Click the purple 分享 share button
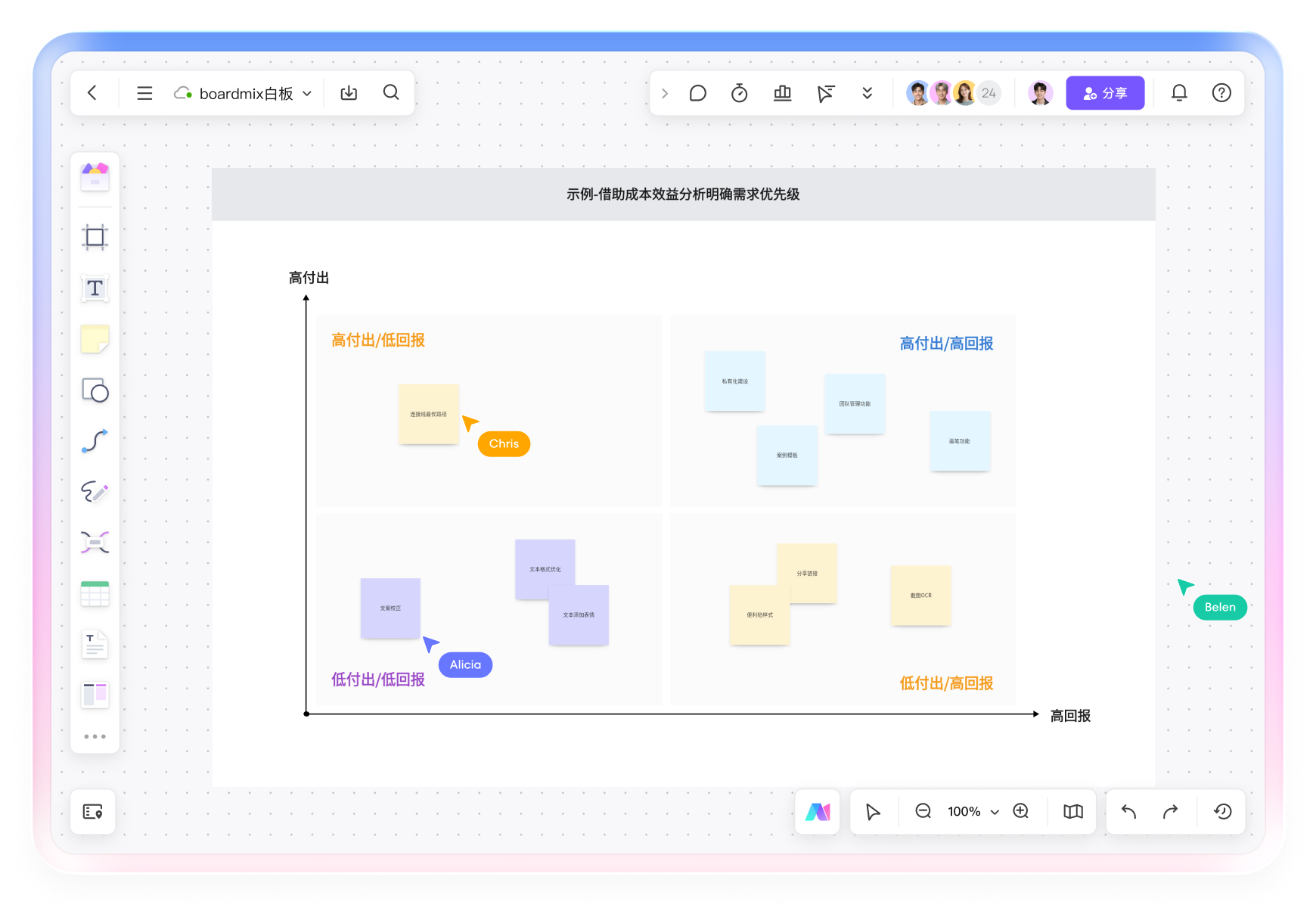Image resolution: width=1316 pixels, height=905 pixels. 1104,93
